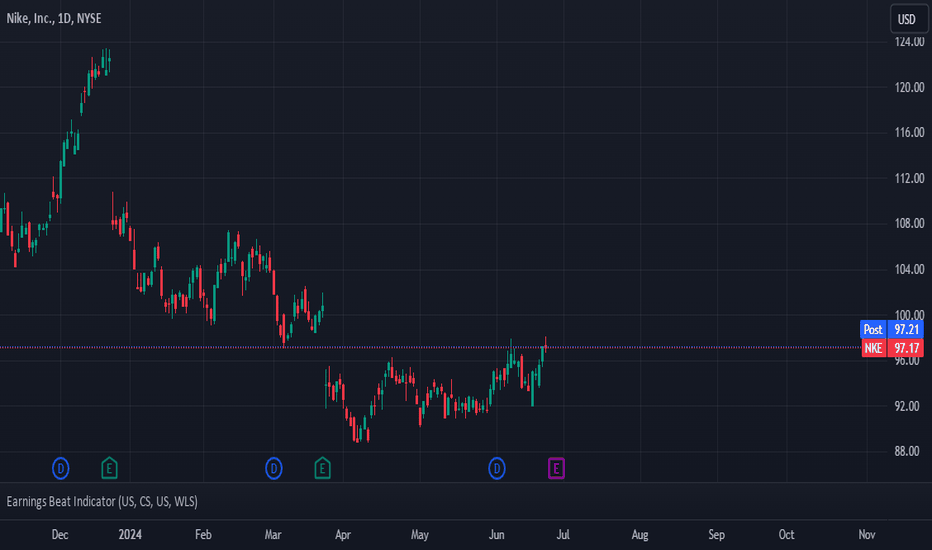Click the Jun label on time axis
Viewport: 932px width, 550px height.
coord(496,535)
